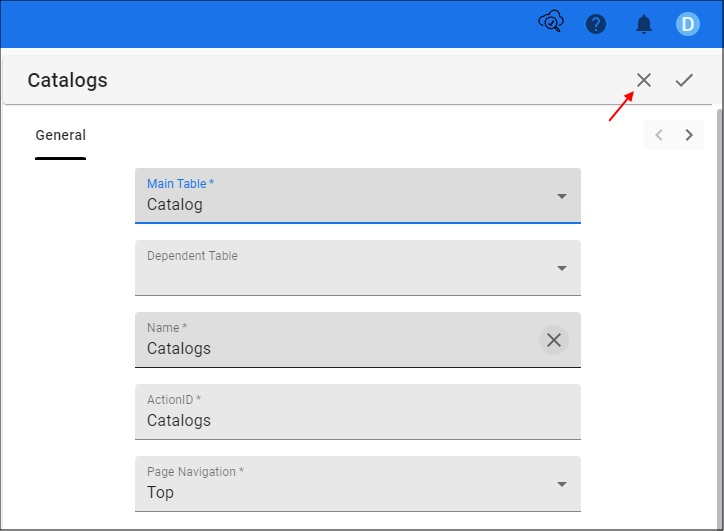Expand the Page Navigation dropdown
This screenshot has height=531, width=724.
[x=358, y=484]
